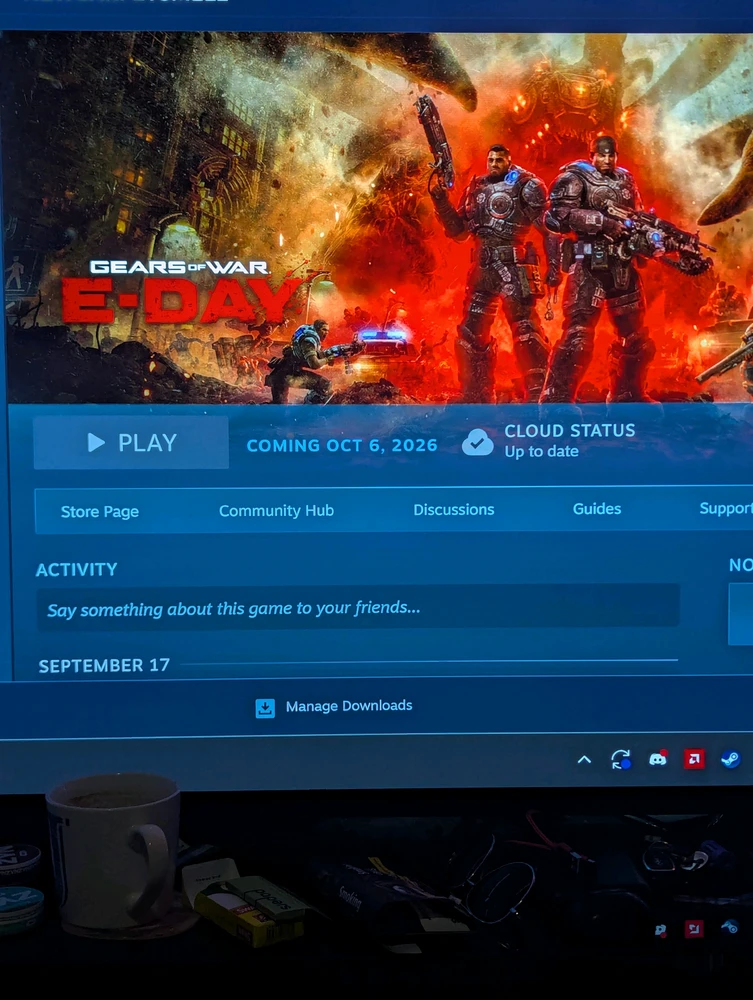Open the AMD Software tray icon
753x1000 pixels.
coord(694,759)
